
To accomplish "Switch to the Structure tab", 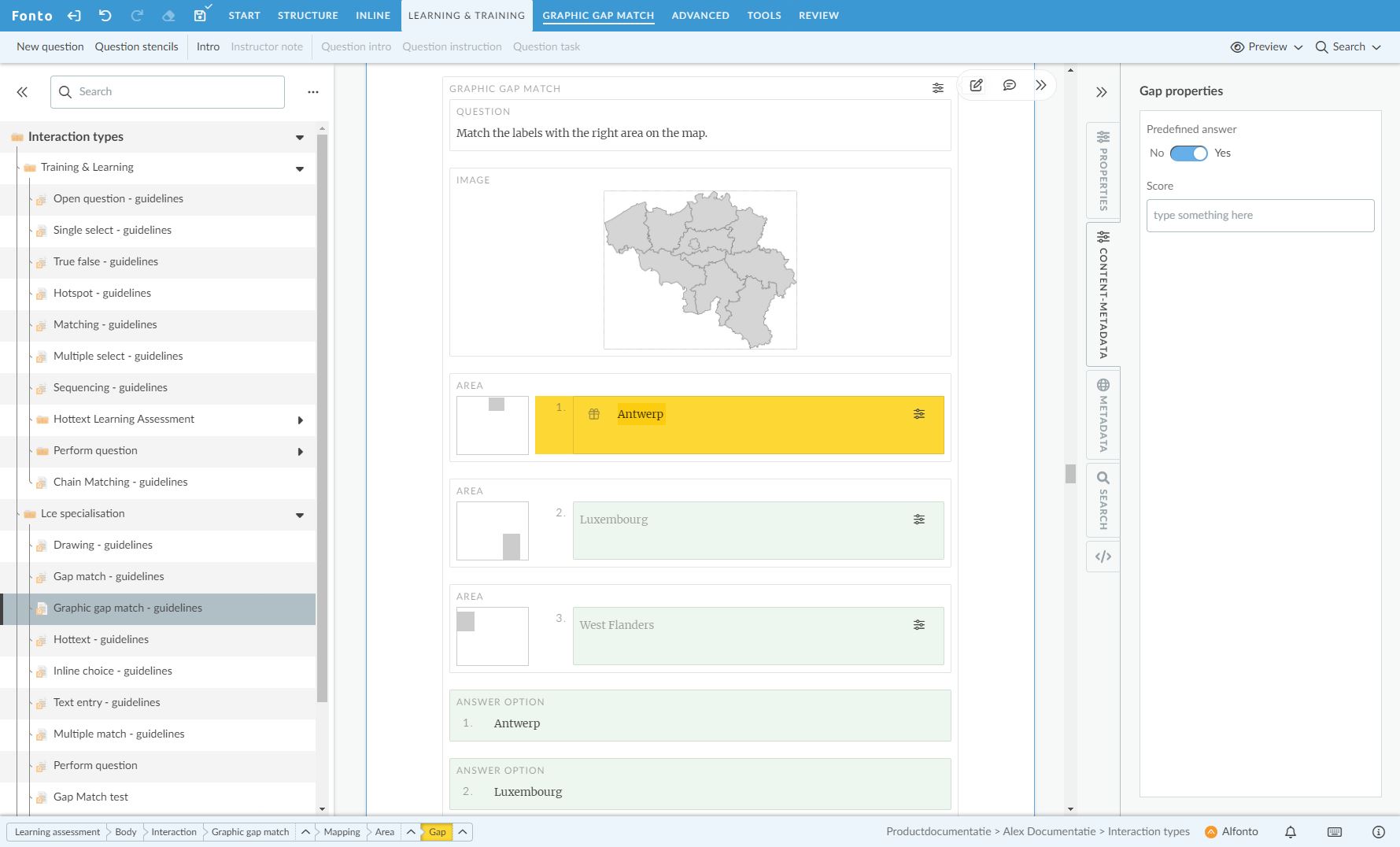I will [x=308, y=16].
